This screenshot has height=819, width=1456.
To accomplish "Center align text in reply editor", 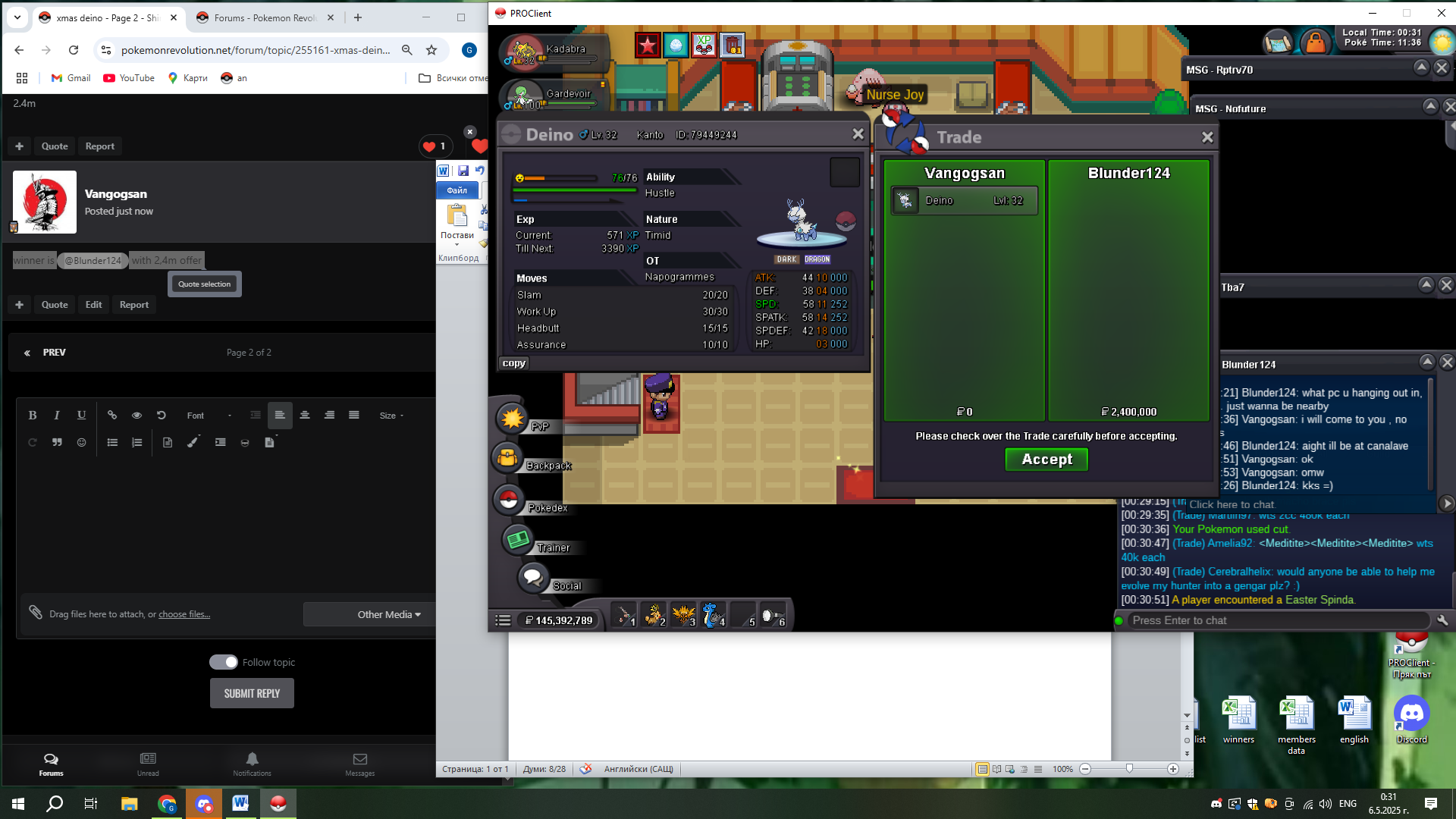I will click(x=305, y=416).
